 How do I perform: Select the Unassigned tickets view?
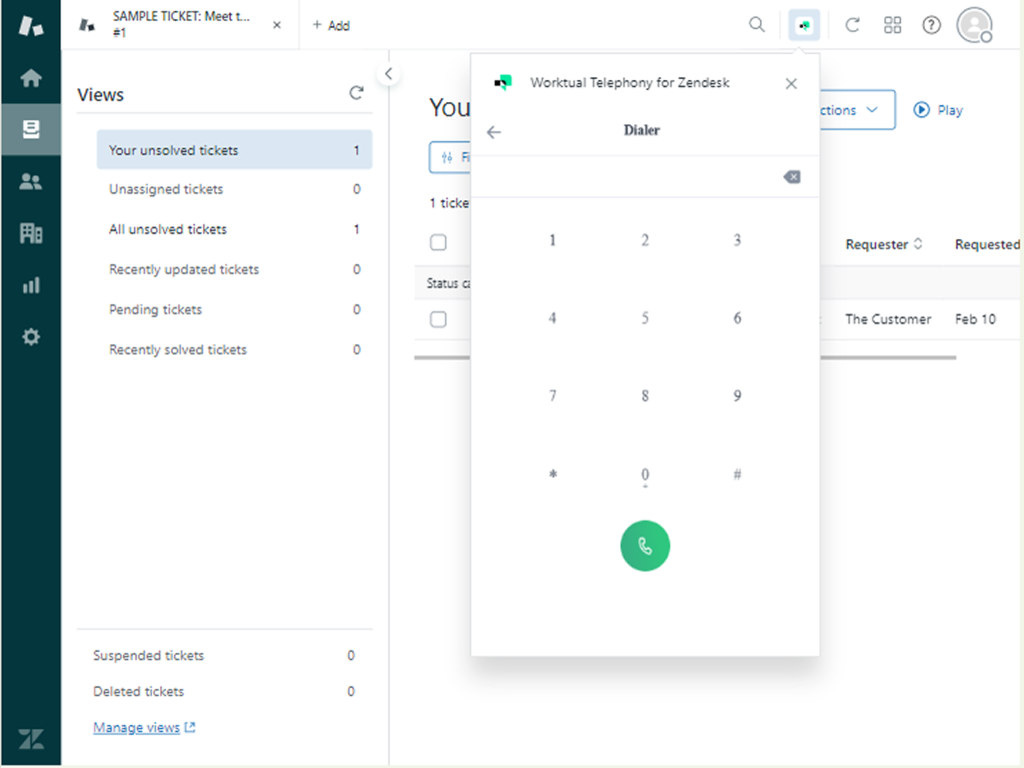coord(166,189)
